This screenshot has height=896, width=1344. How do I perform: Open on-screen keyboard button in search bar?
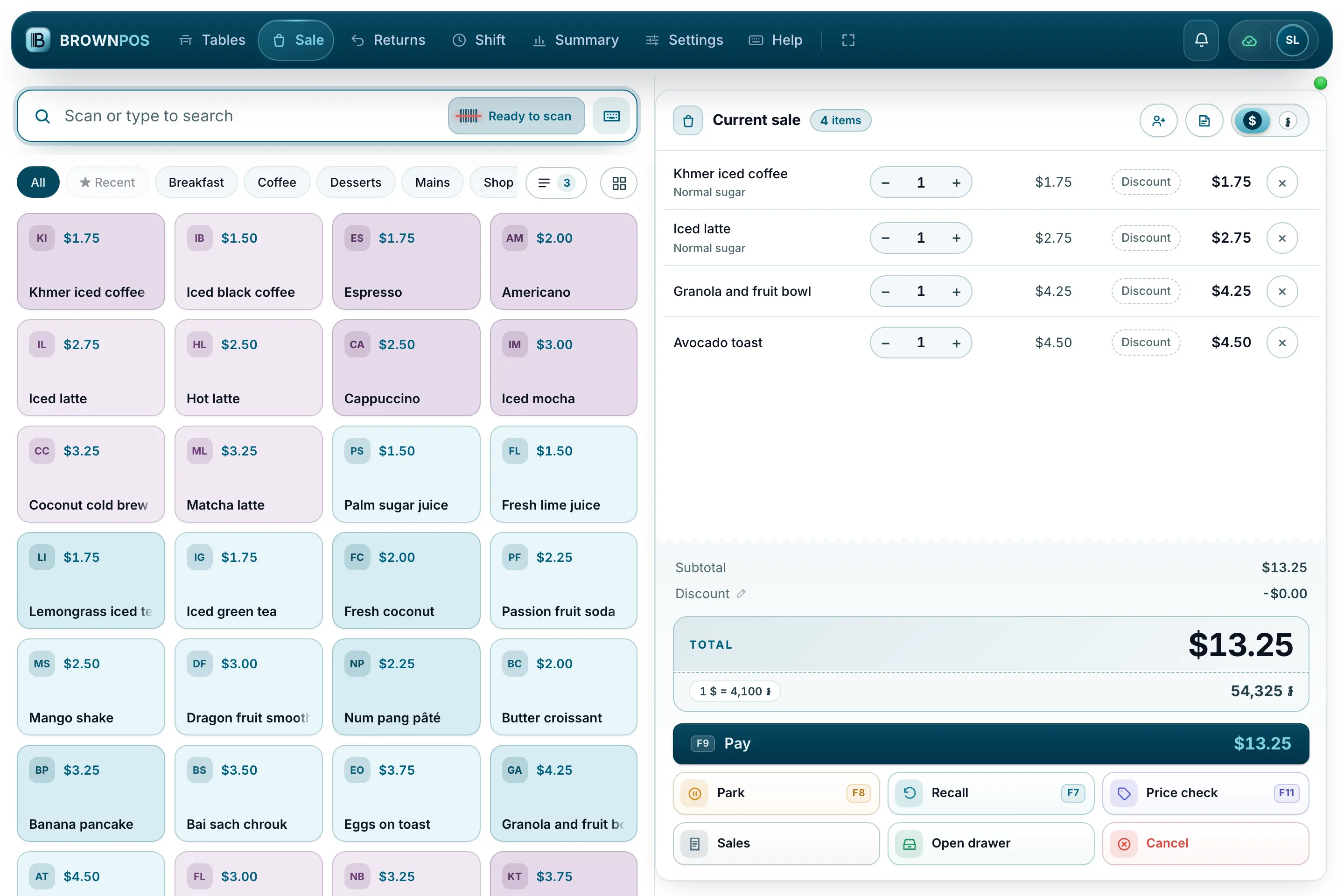[611, 116]
